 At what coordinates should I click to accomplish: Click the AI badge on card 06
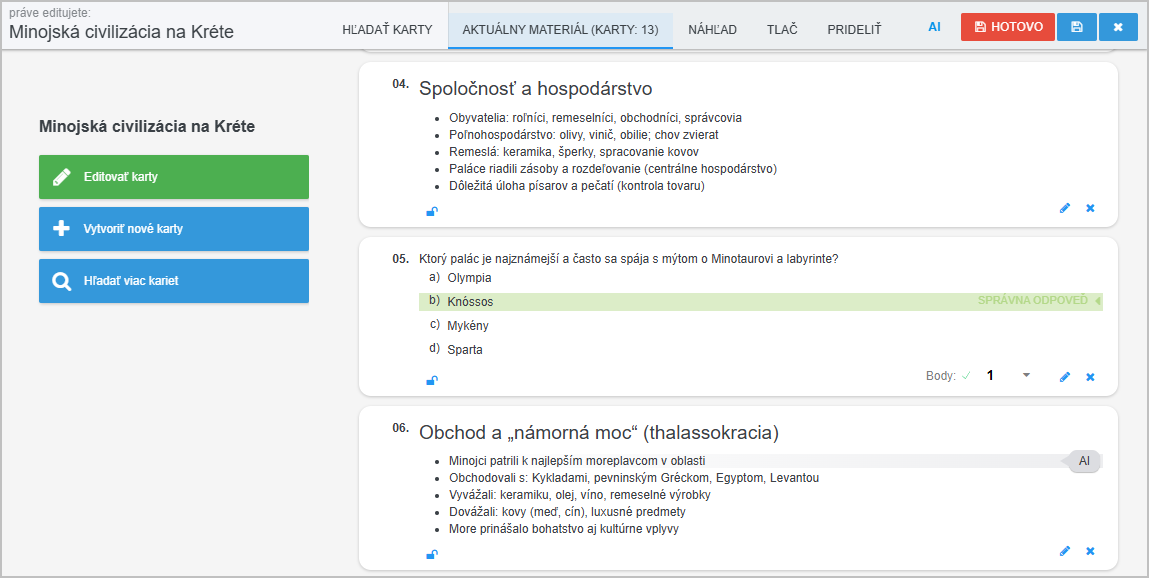[1084, 461]
